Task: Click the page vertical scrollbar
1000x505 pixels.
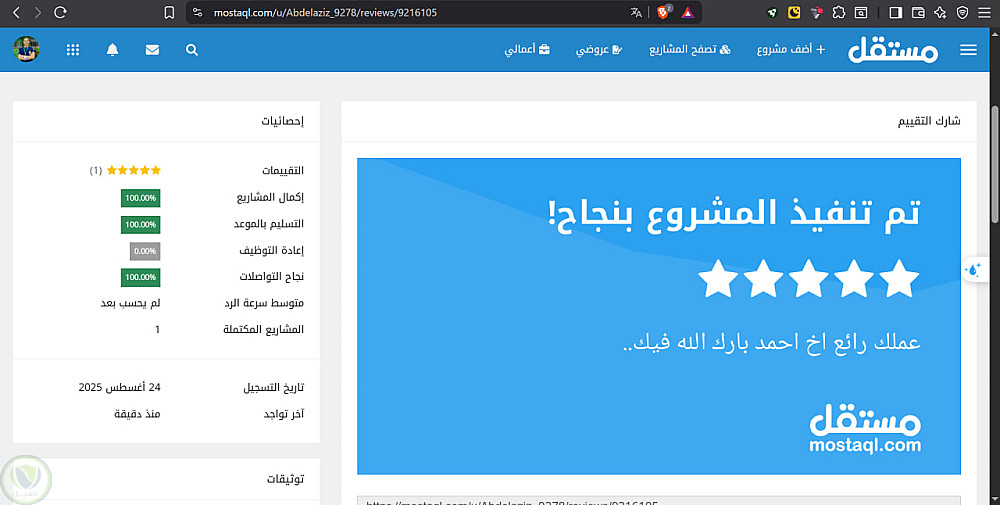Action: (994, 166)
